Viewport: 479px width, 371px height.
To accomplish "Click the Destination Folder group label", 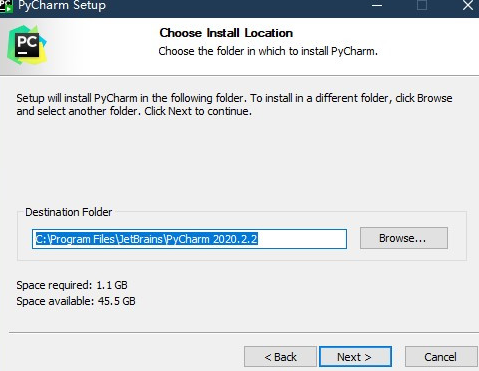I will pos(69,212).
